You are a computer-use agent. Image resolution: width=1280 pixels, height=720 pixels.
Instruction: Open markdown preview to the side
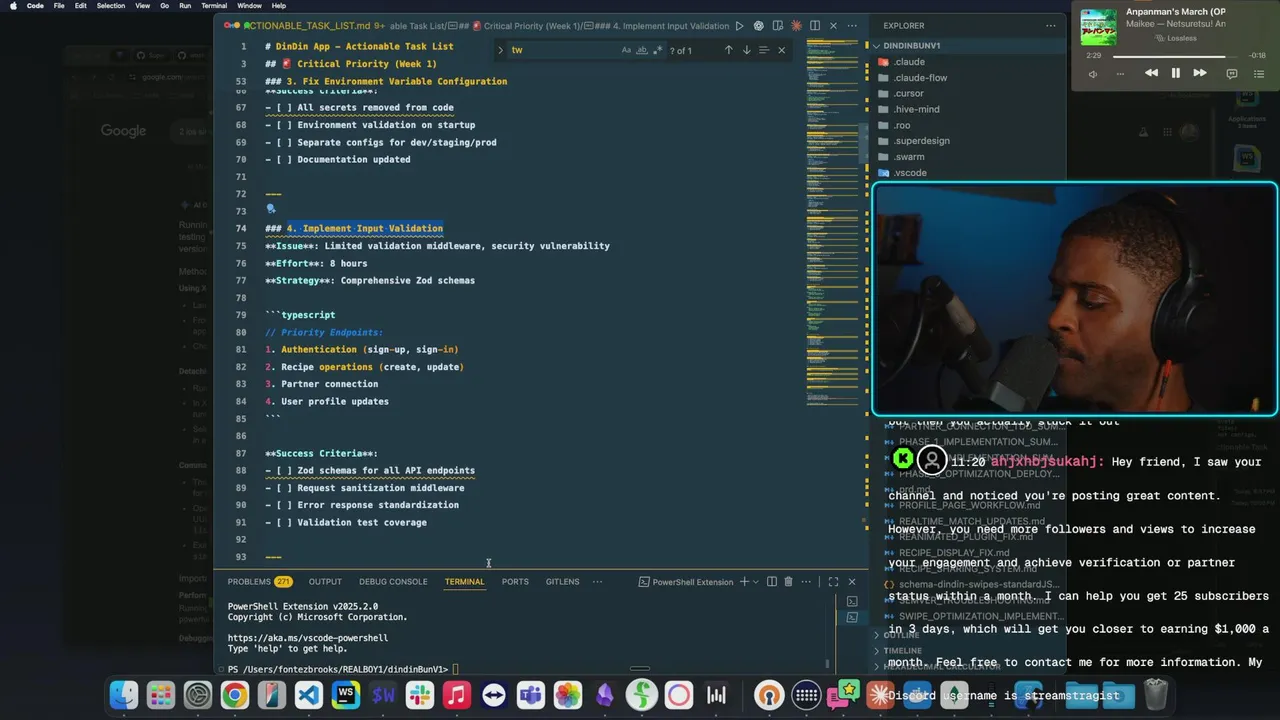tap(777, 25)
